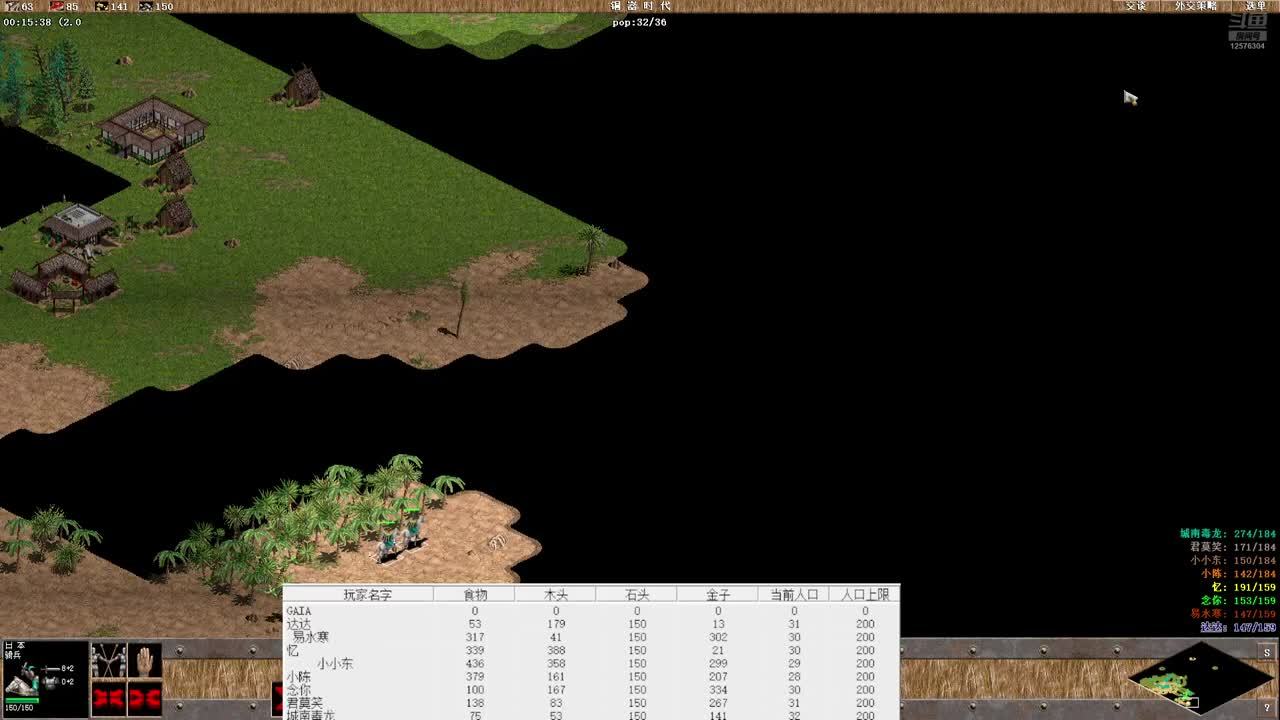Click the right red command icon

[x=145, y=698]
